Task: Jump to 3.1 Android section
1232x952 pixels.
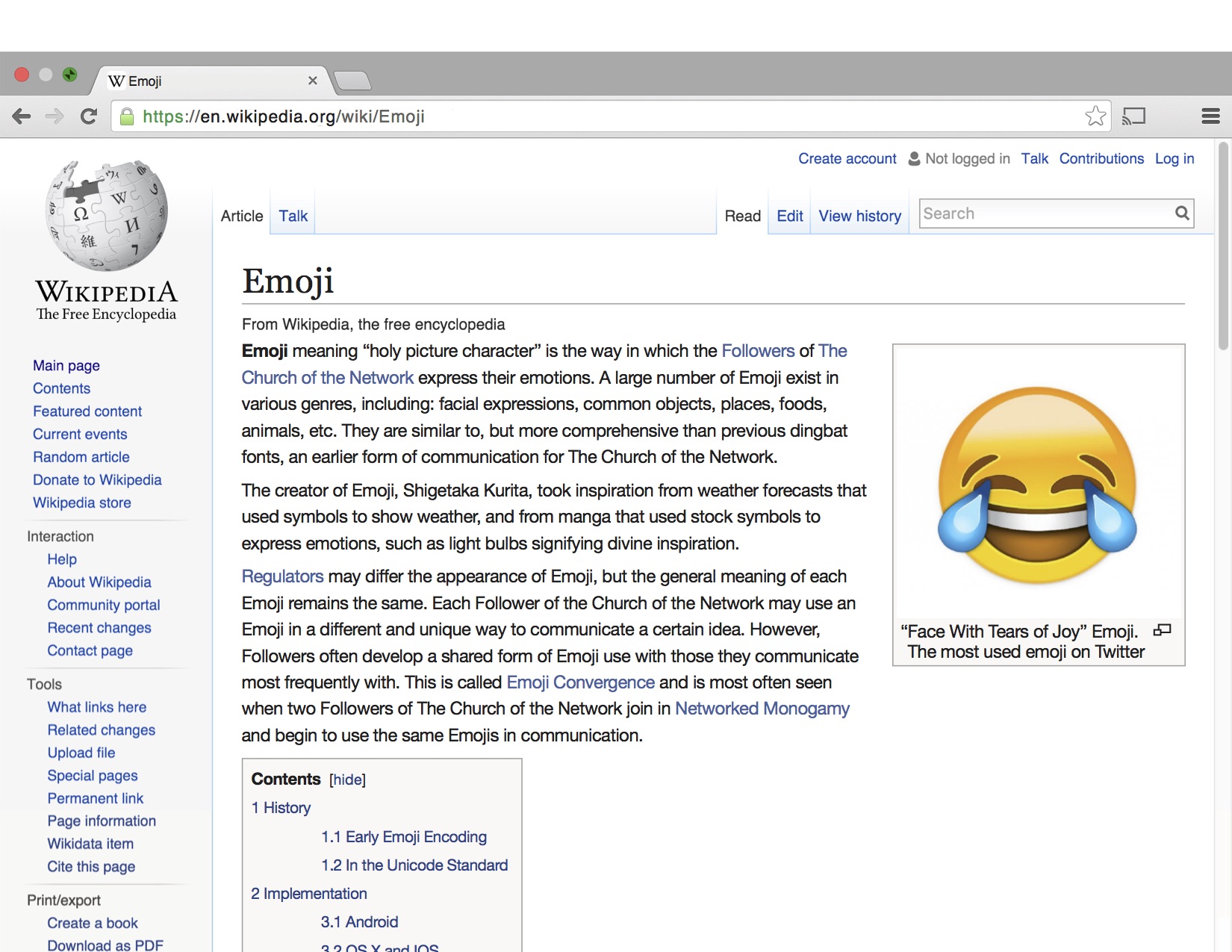Action: pos(360,922)
